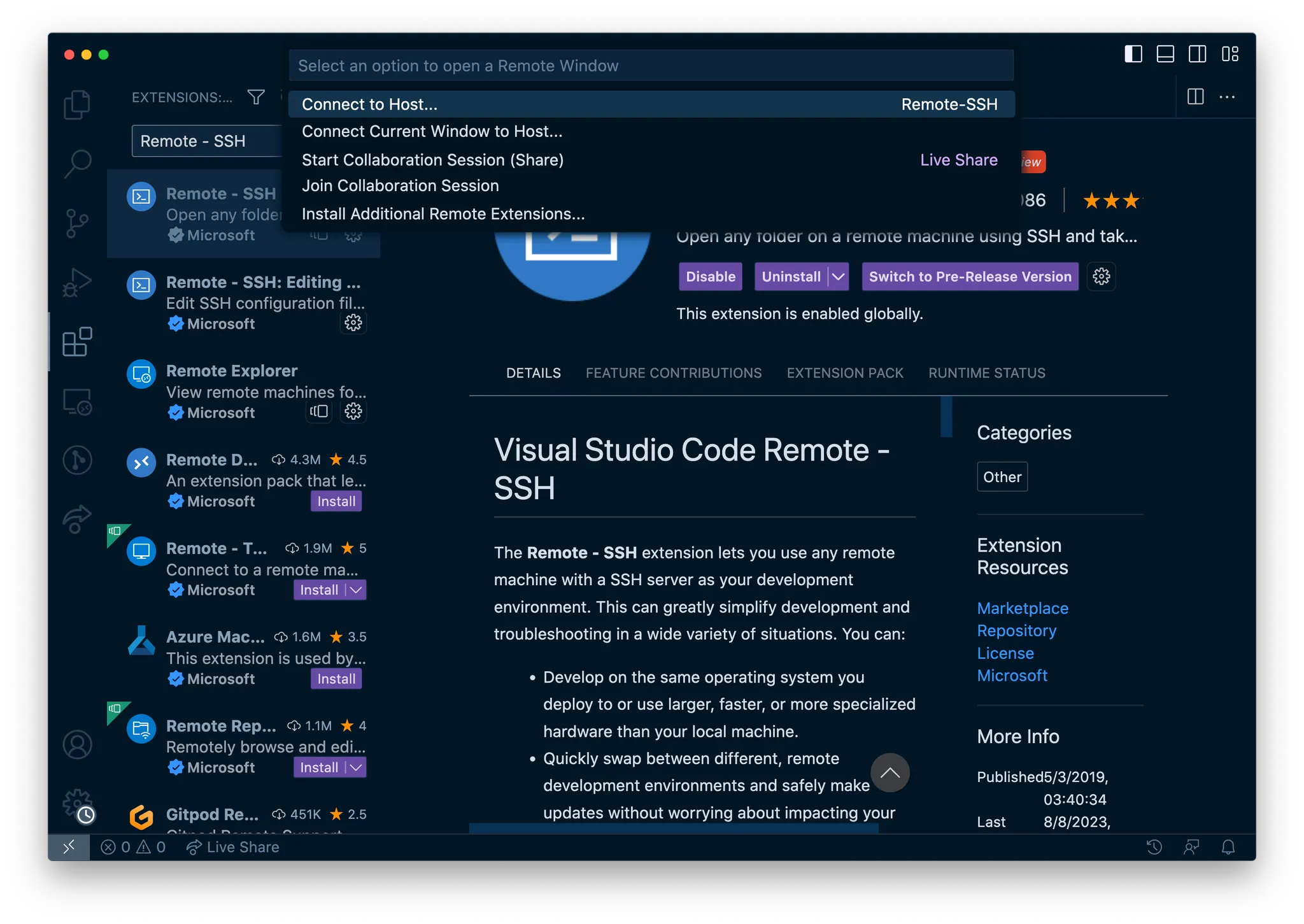Click the Disable extension button
1304x924 pixels.
(710, 276)
